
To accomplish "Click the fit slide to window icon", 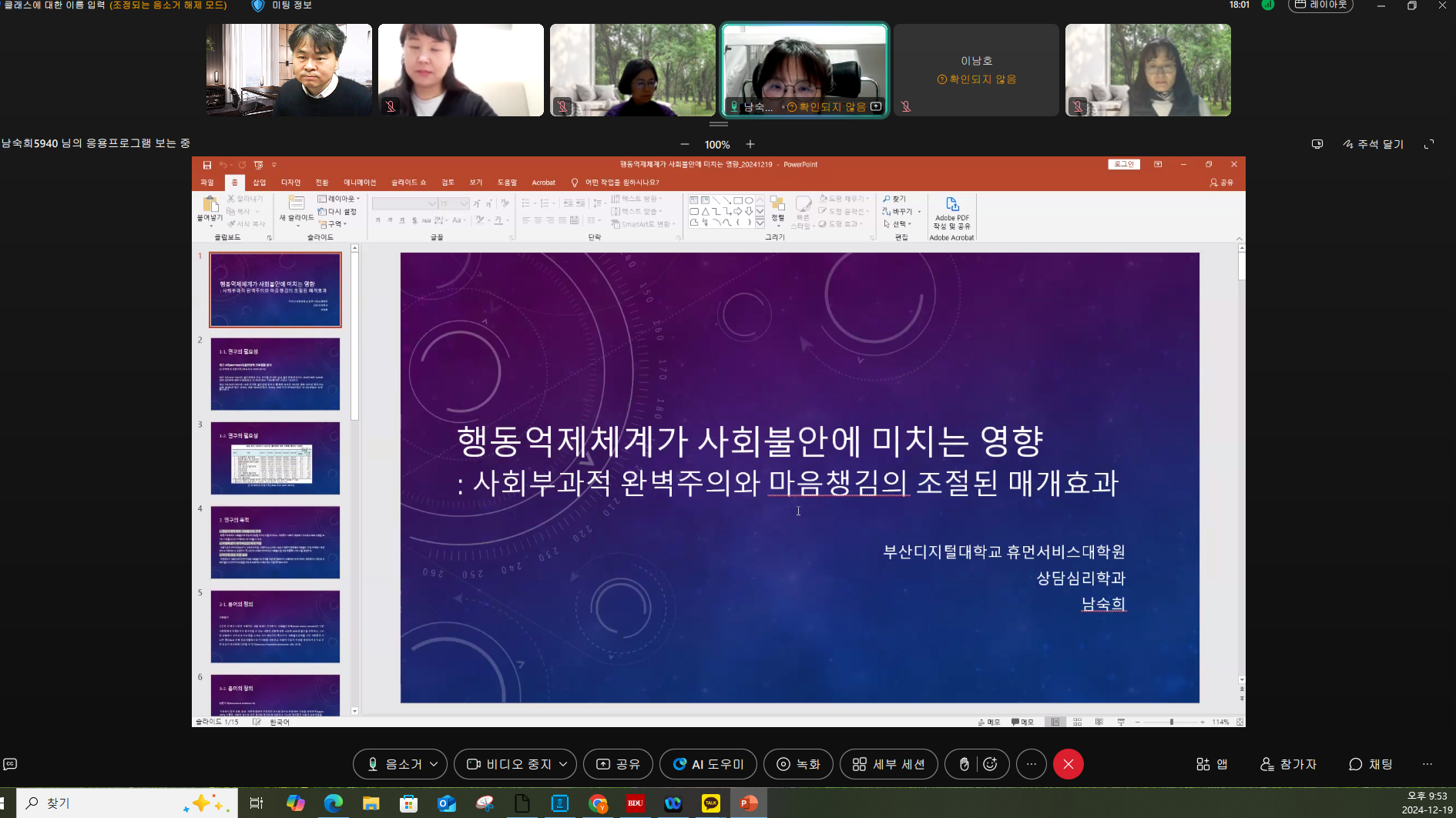I will pos(1240,722).
